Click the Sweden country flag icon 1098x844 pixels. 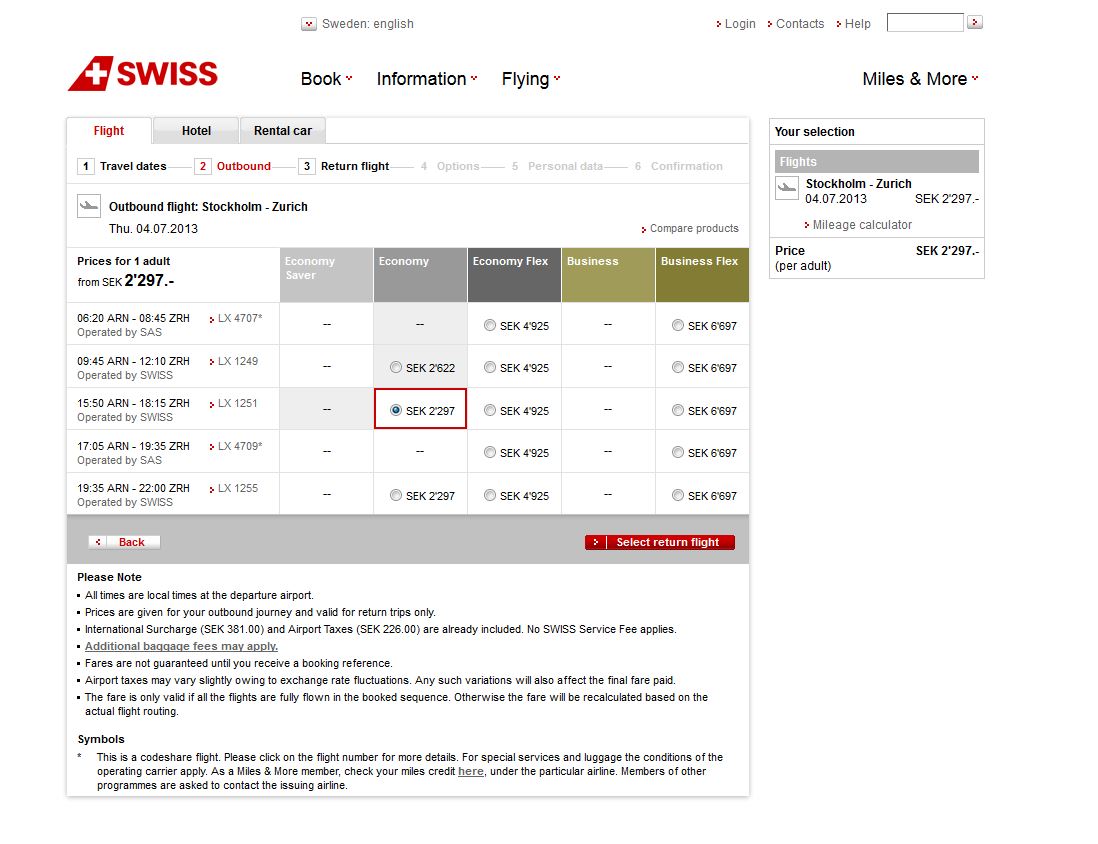[309, 24]
